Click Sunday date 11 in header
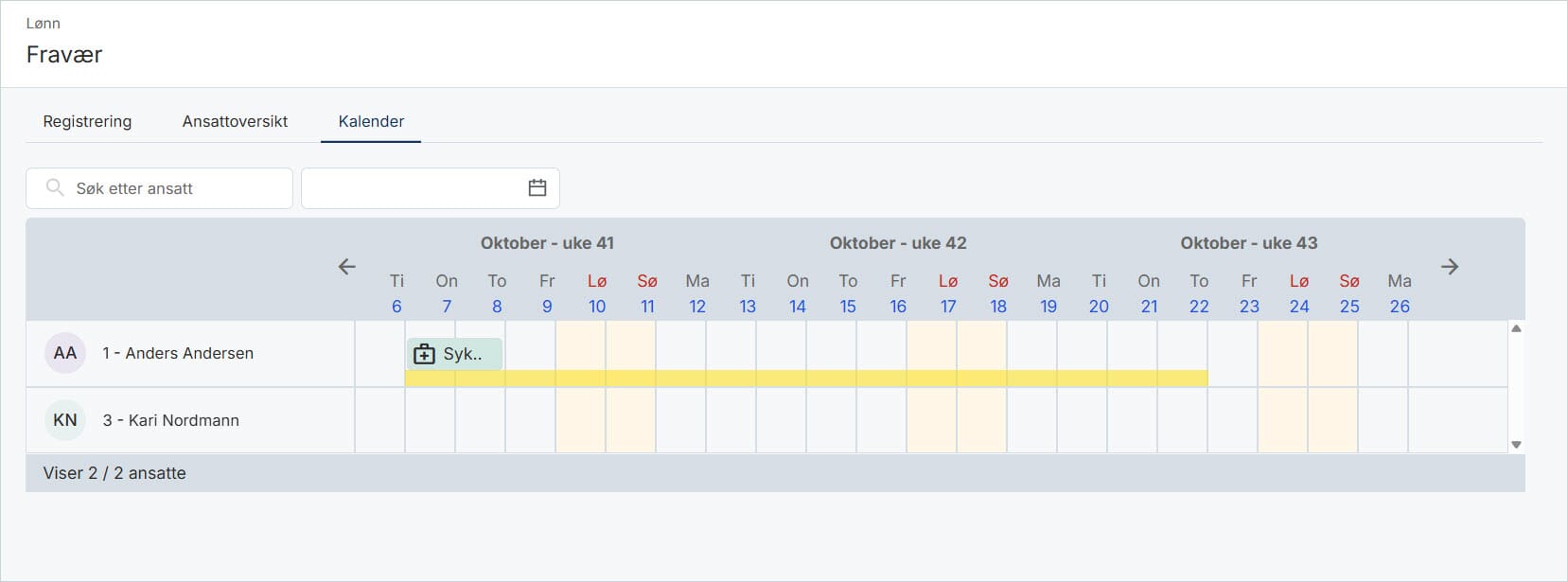1568x582 pixels. [647, 307]
